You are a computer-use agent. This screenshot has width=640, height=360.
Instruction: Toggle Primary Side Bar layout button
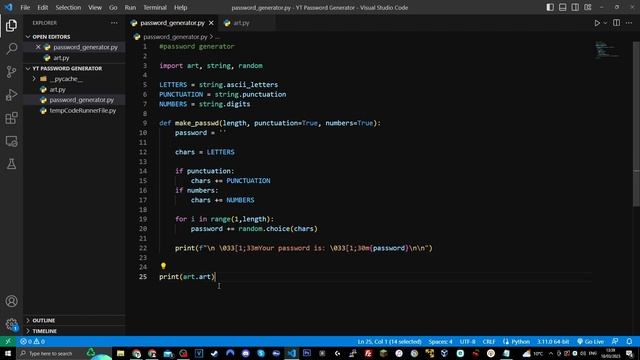[x=550, y=7]
